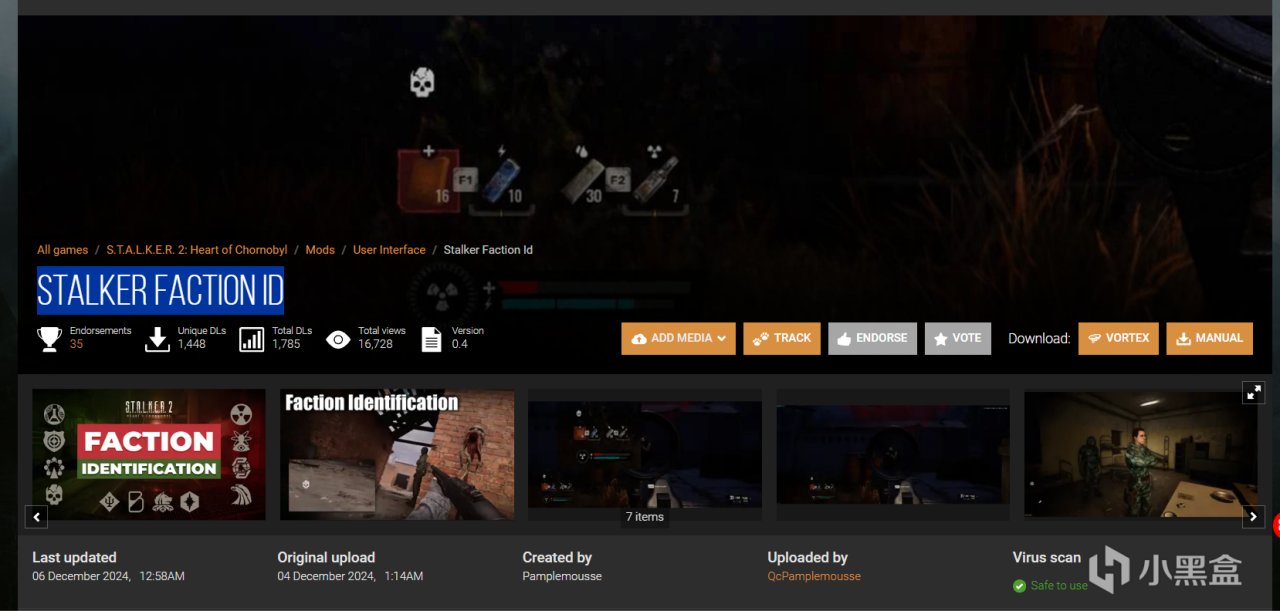
Task: Click the 7 items gallery counter
Action: click(645, 517)
